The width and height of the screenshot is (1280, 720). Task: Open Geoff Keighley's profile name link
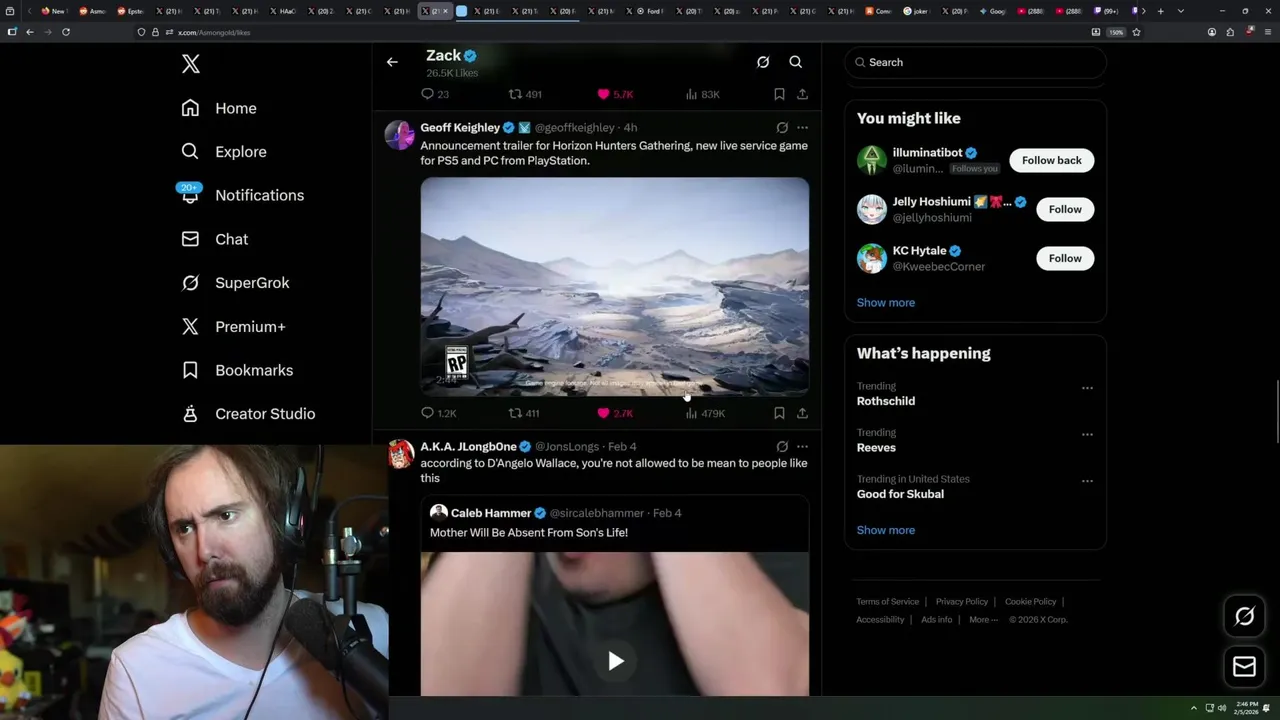pos(460,128)
